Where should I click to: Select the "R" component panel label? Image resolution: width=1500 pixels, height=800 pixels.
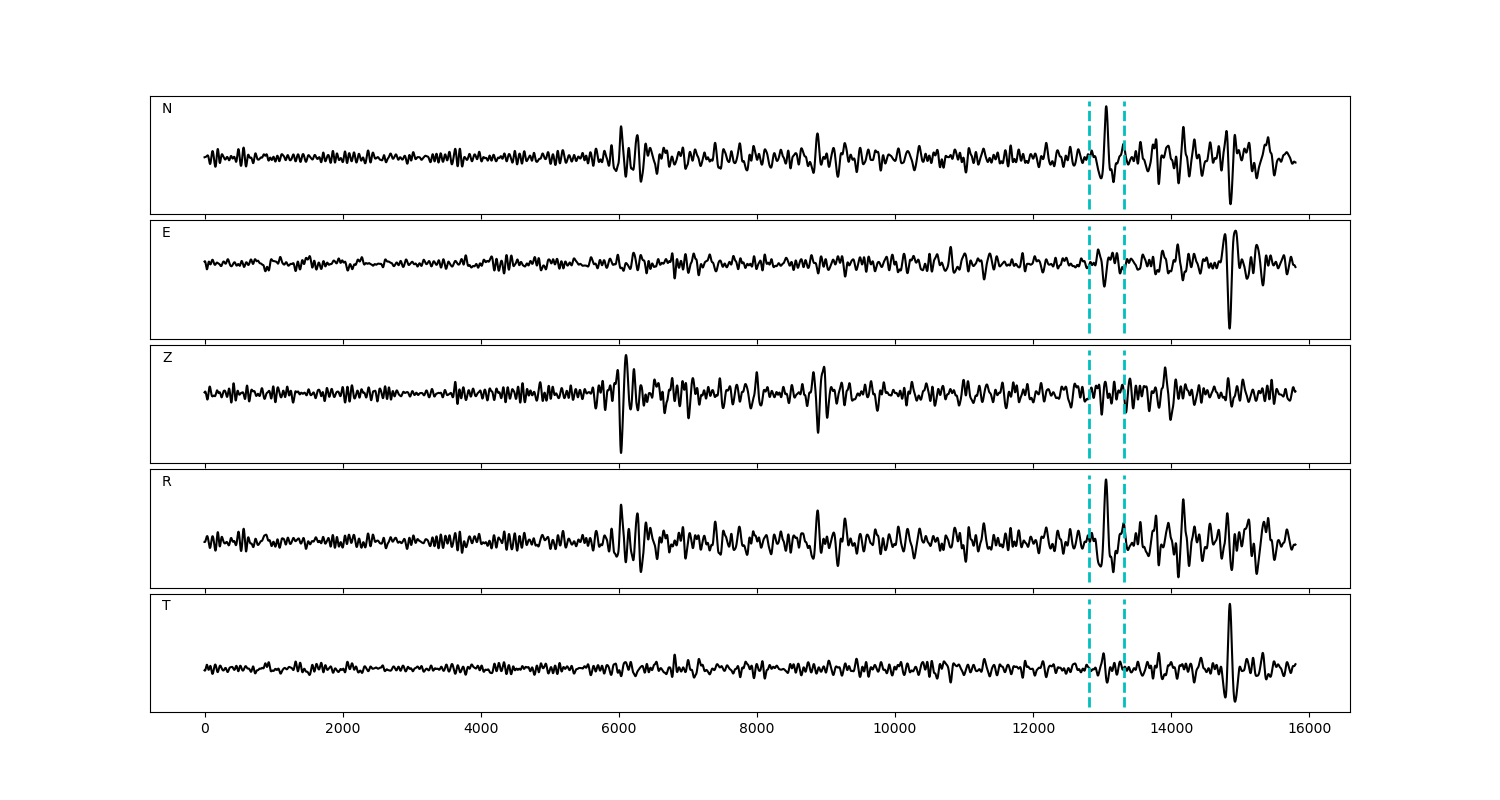[167, 482]
